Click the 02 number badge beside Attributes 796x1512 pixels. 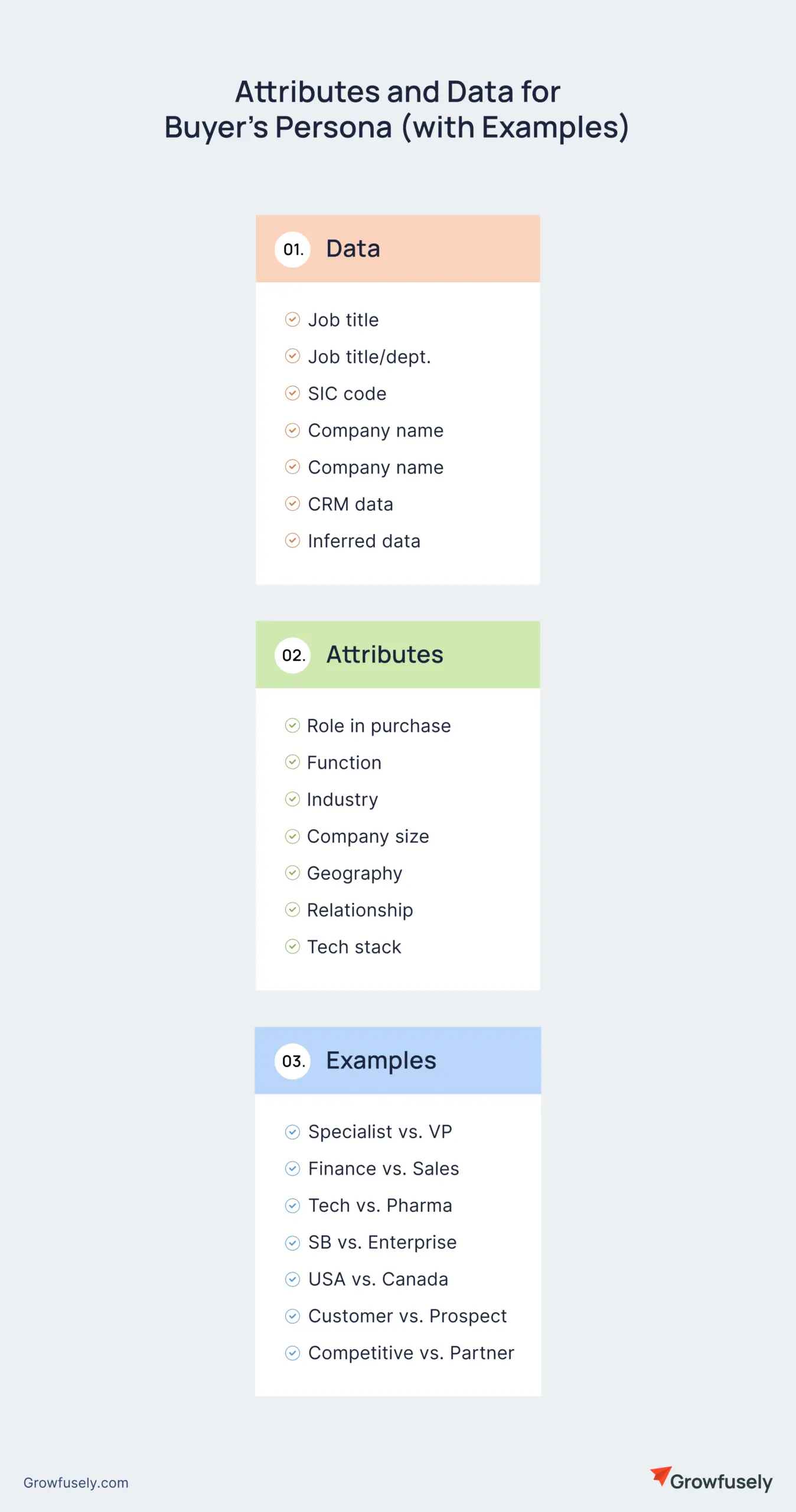[292, 655]
